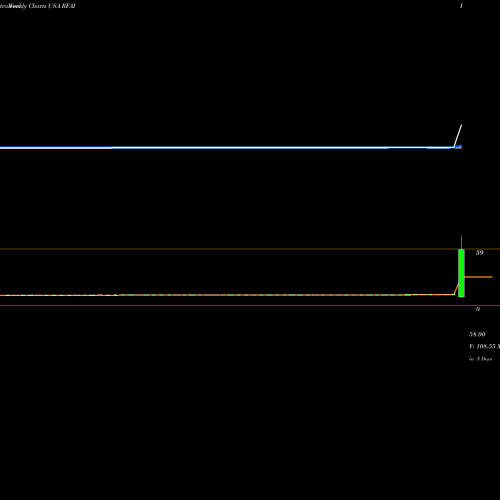
Task: Click the dashed orange price line
Action: 227,295
